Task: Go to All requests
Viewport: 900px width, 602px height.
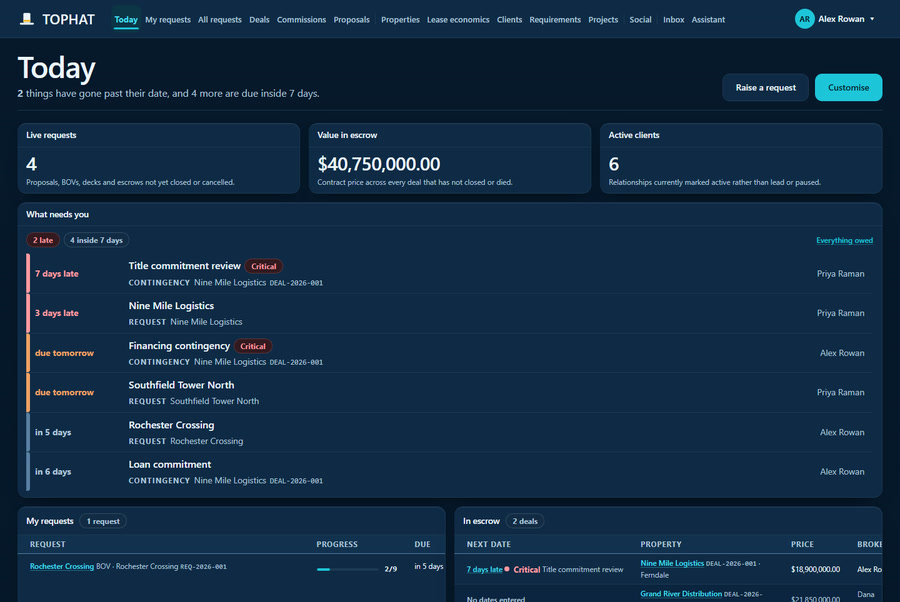Action: tap(220, 20)
